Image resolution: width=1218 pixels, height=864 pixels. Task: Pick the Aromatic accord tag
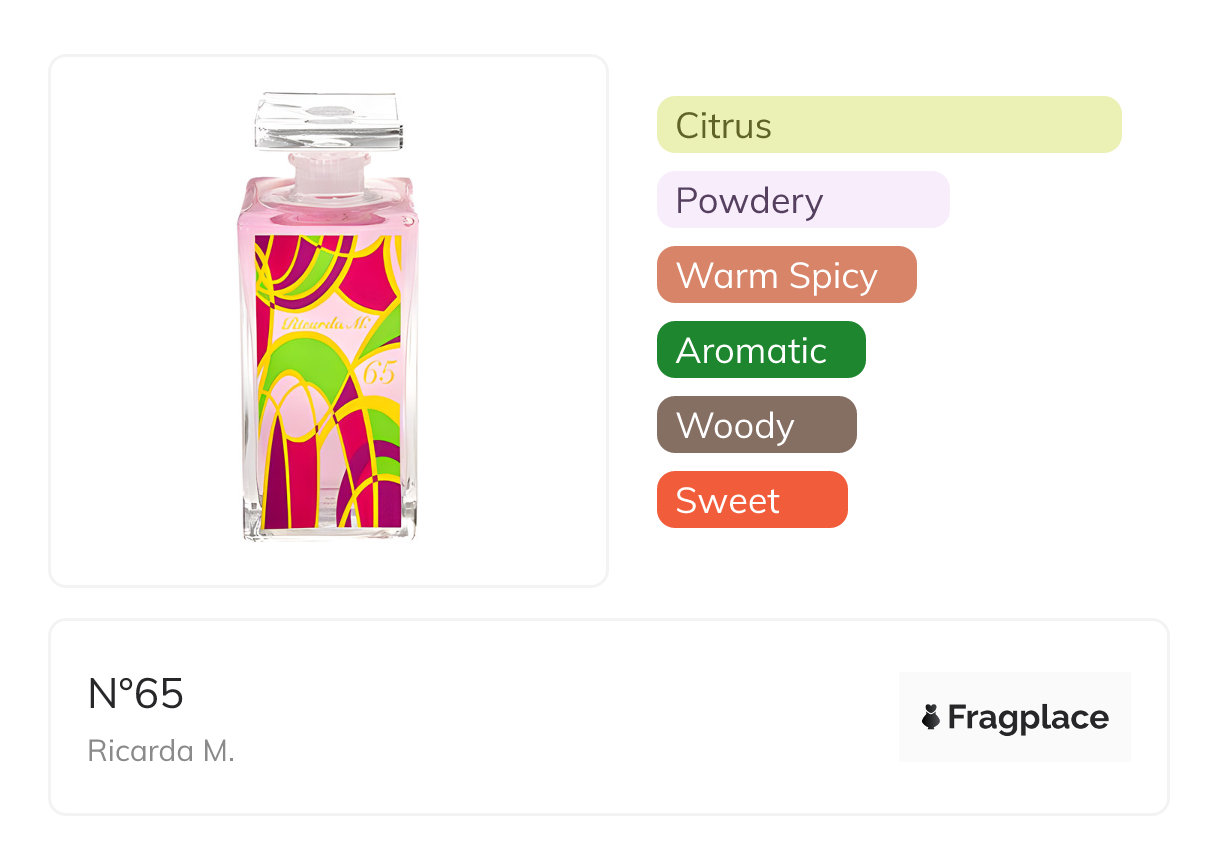(x=761, y=350)
